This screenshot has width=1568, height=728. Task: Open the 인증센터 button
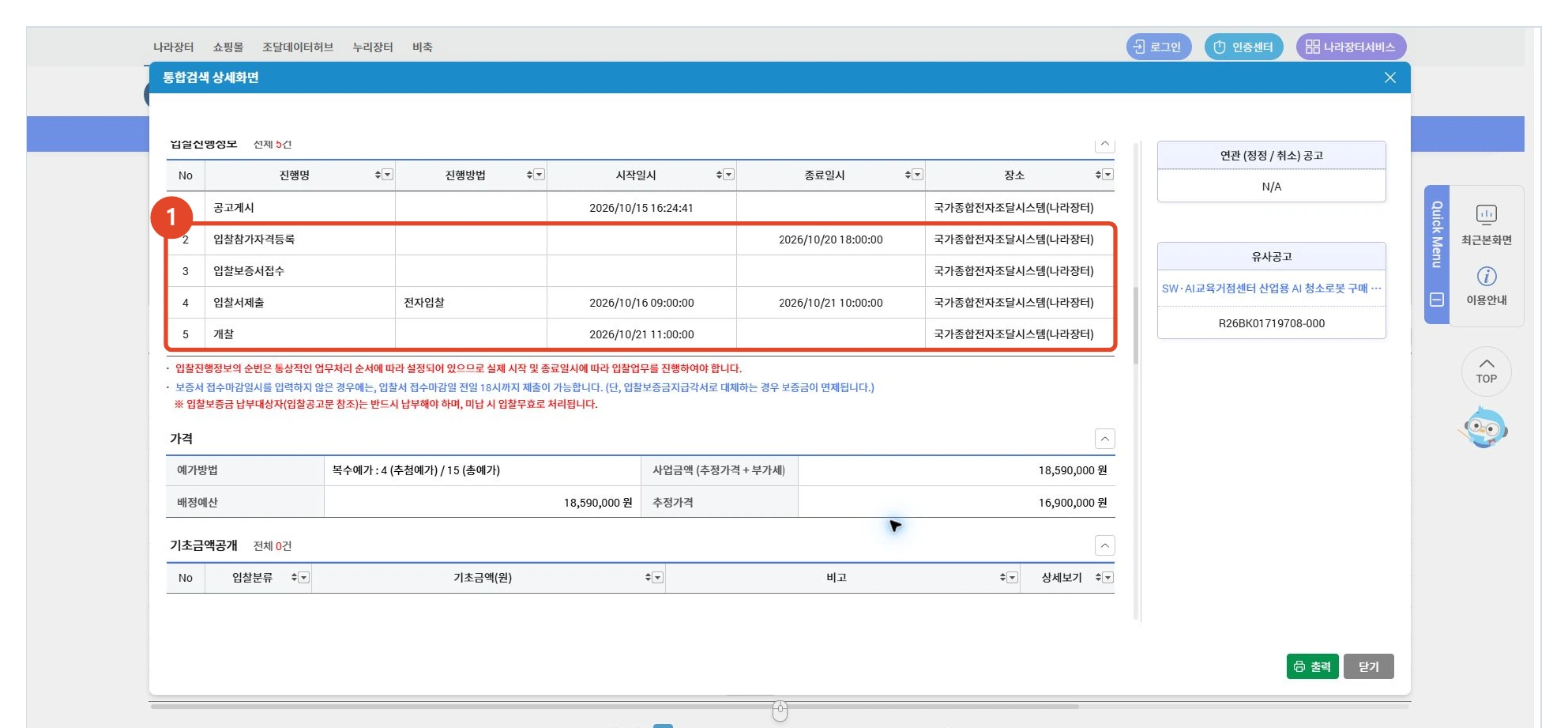click(x=1243, y=47)
